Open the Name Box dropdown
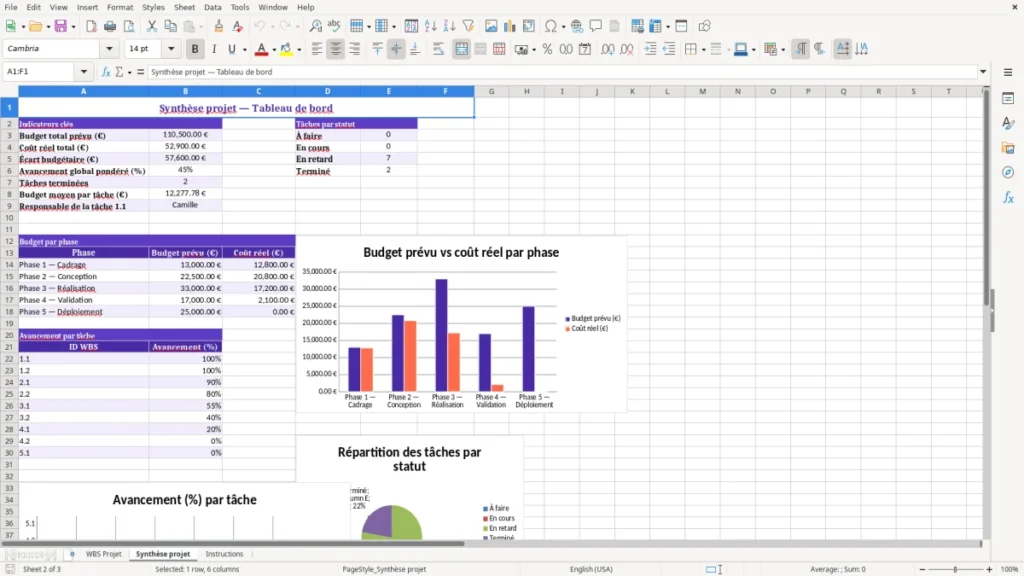 click(84, 72)
